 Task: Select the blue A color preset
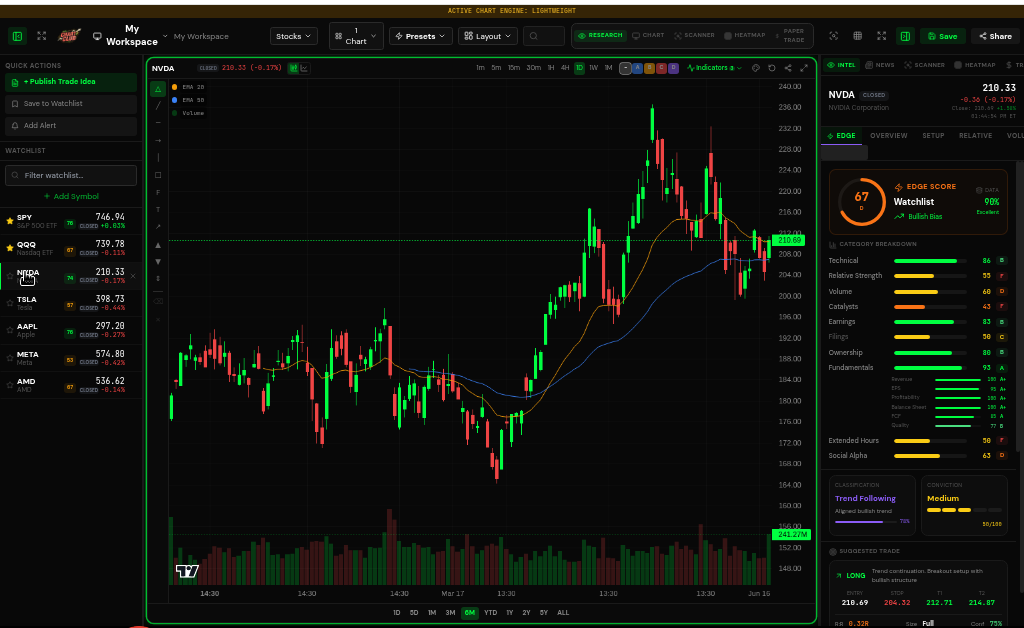pyautogui.click(x=637, y=68)
